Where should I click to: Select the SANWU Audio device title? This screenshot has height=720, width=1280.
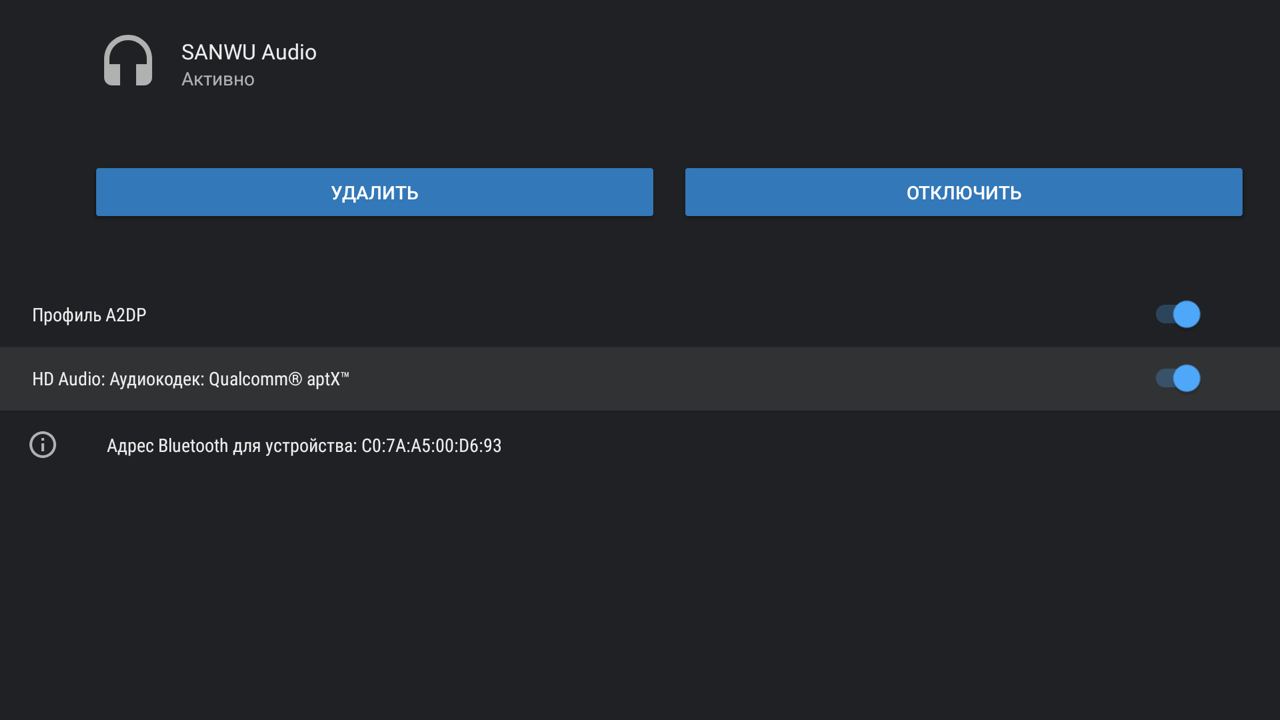pos(249,52)
